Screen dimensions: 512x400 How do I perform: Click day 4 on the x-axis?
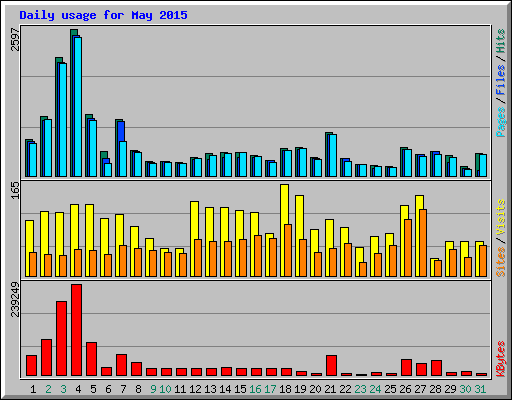pyautogui.click(x=78, y=389)
